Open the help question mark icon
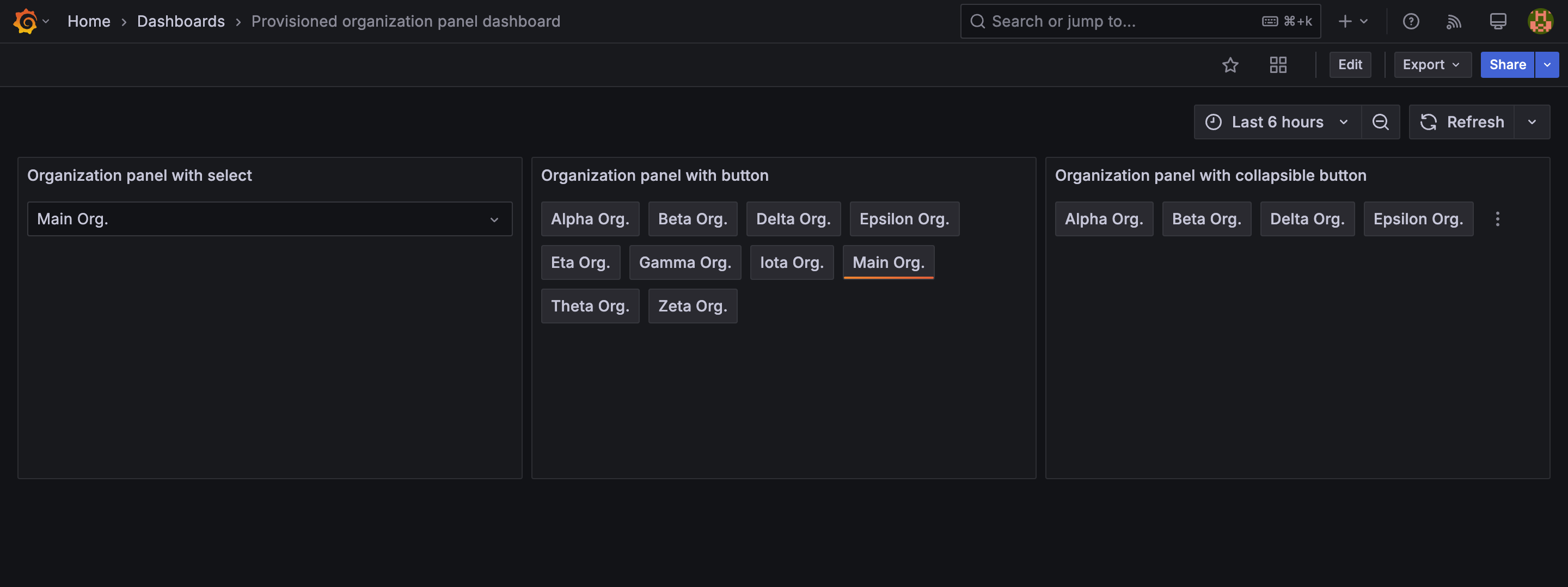The image size is (1568, 587). tap(1411, 21)
